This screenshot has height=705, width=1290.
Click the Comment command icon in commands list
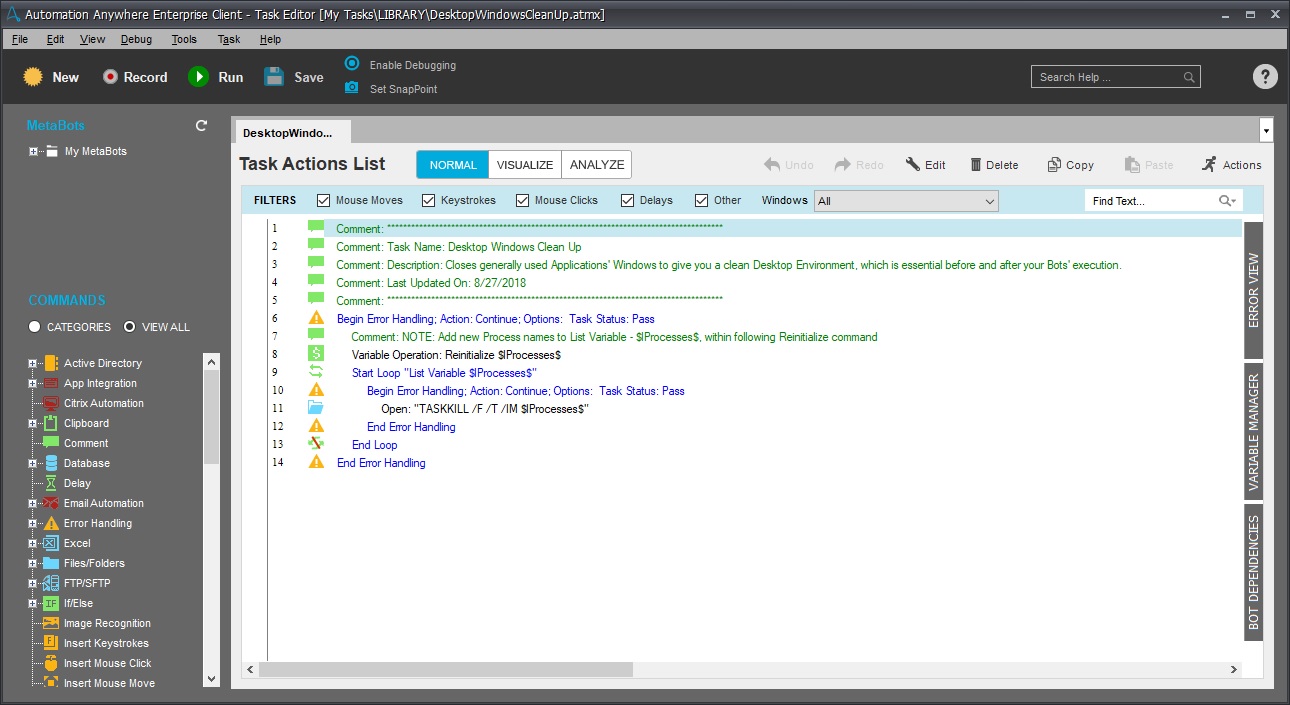pos(52,443)
